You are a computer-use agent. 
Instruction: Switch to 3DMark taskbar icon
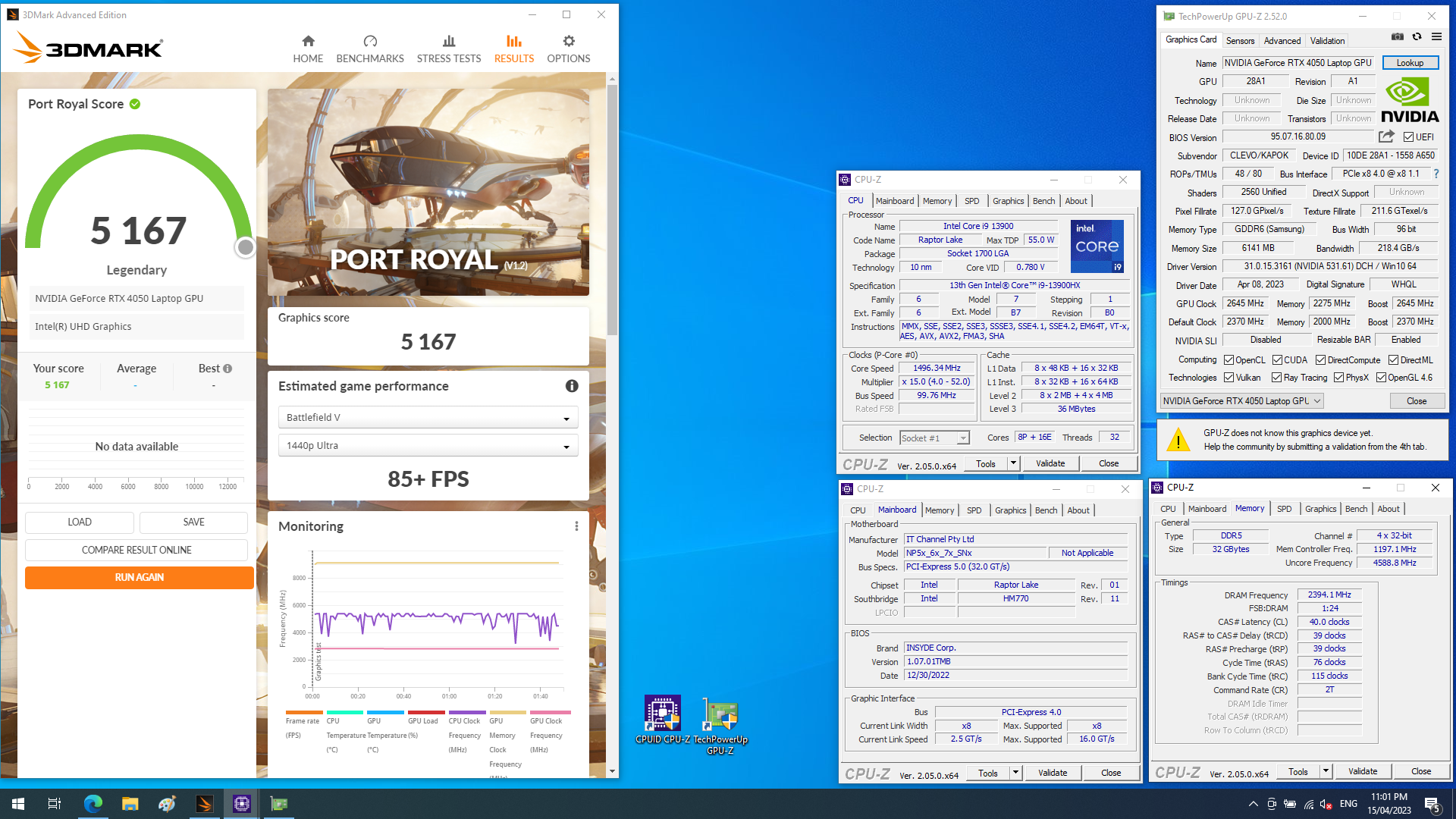coord(204,804)
